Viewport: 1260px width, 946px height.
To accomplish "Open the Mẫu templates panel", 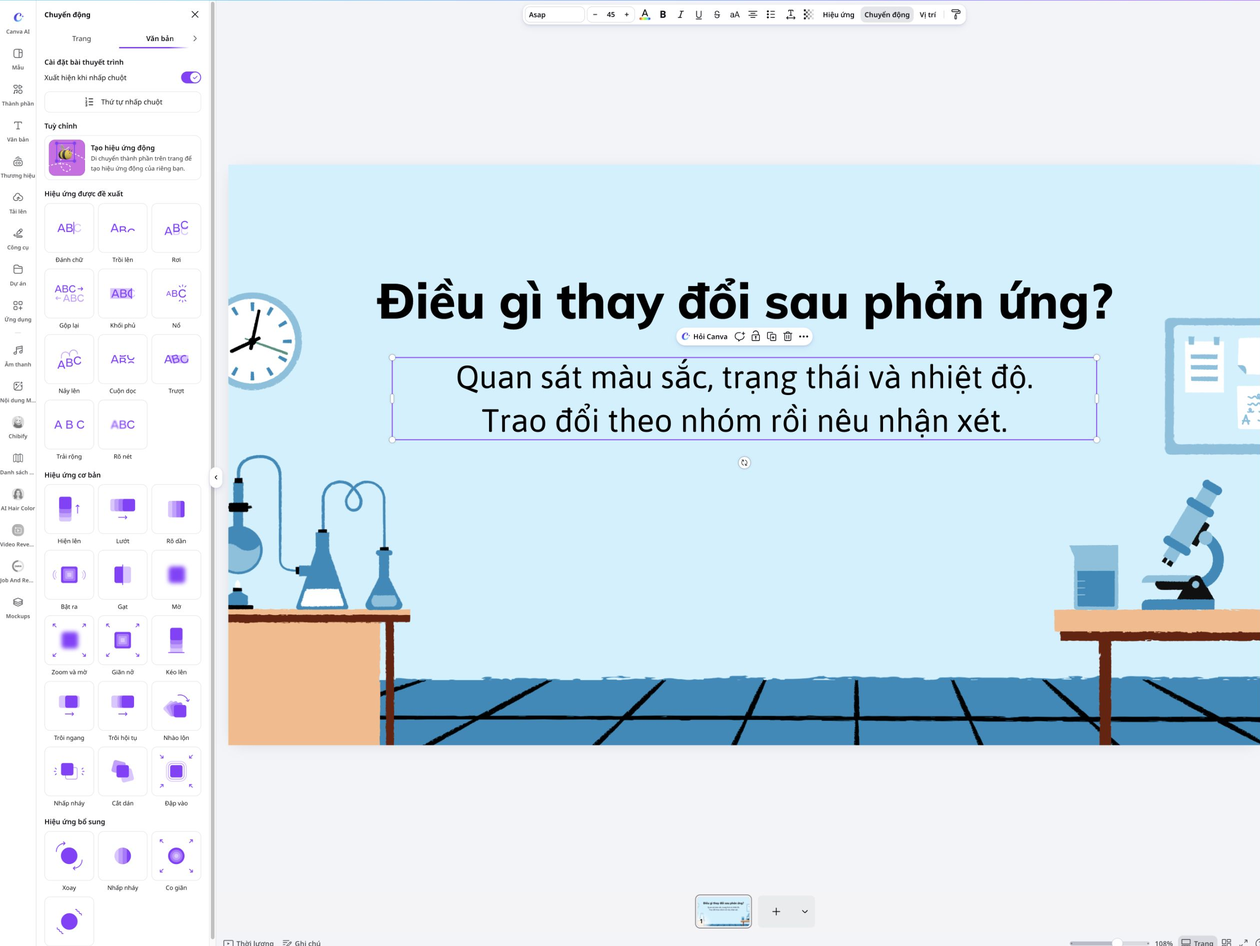I will 18,58.
